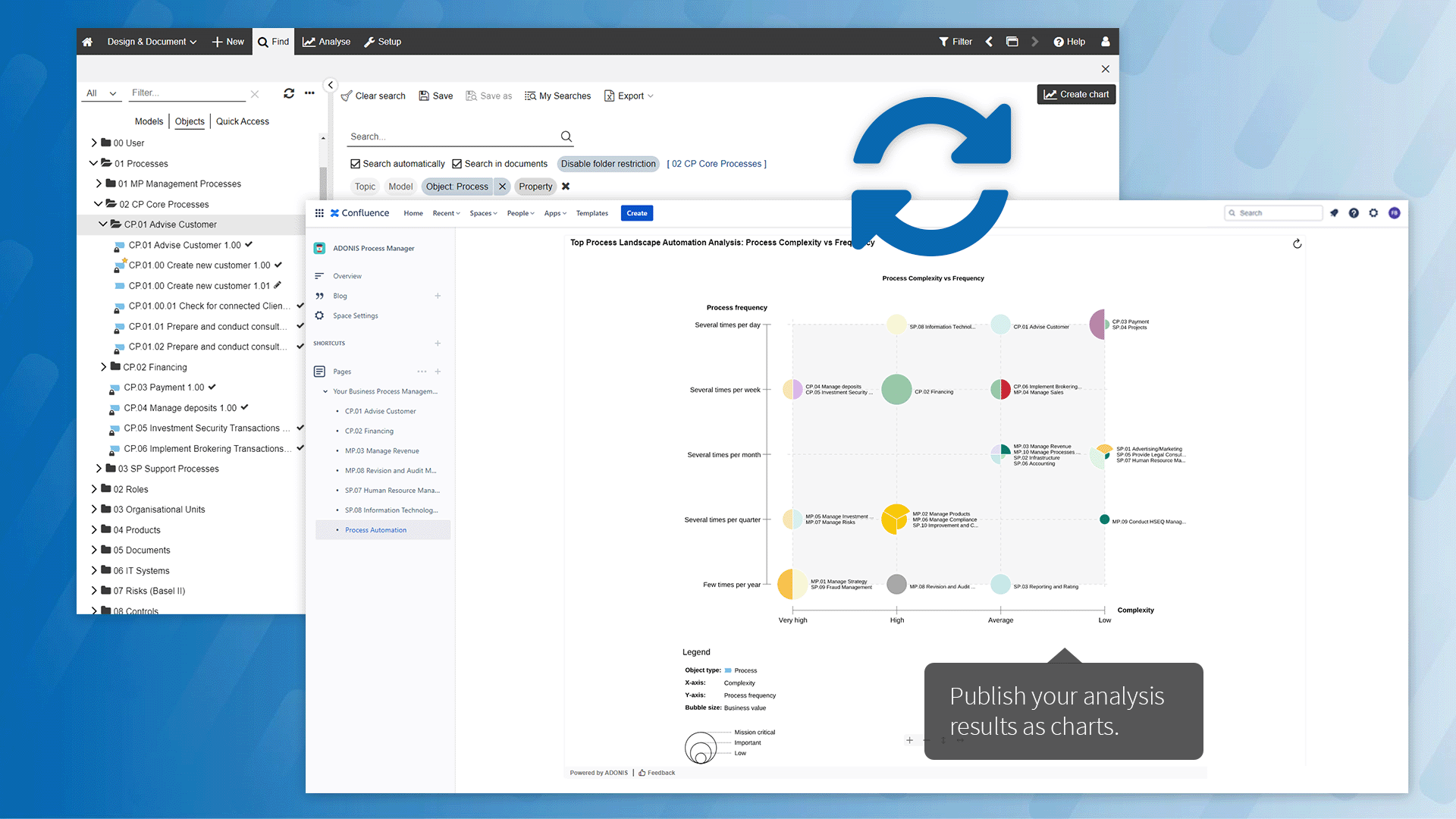The image size is (1456, 819).
Task: Click the Create chart button
Action: [1075, 94]
